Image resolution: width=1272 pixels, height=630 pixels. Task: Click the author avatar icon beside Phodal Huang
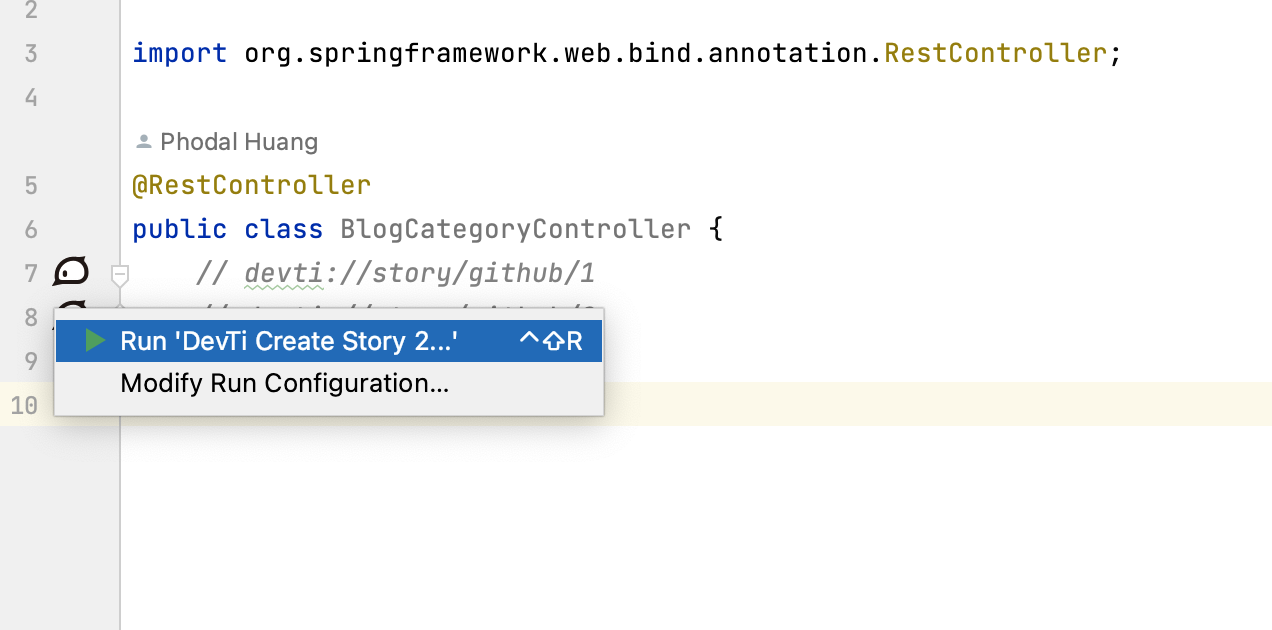point(142,141)
